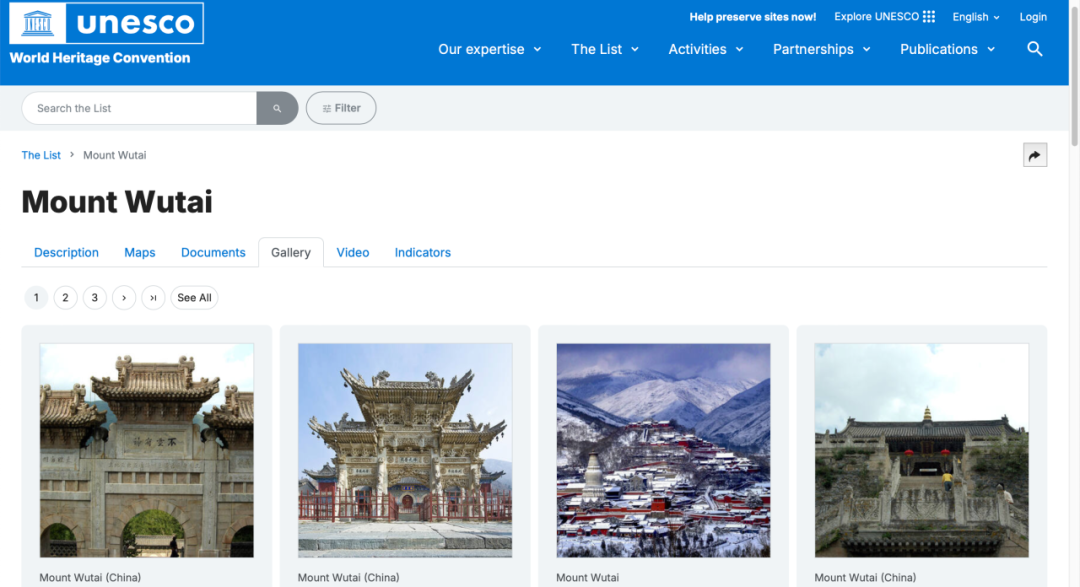Screen dimensions: 1080x587
Task: Click the share arrow icon
Action: pos(1035,155)
